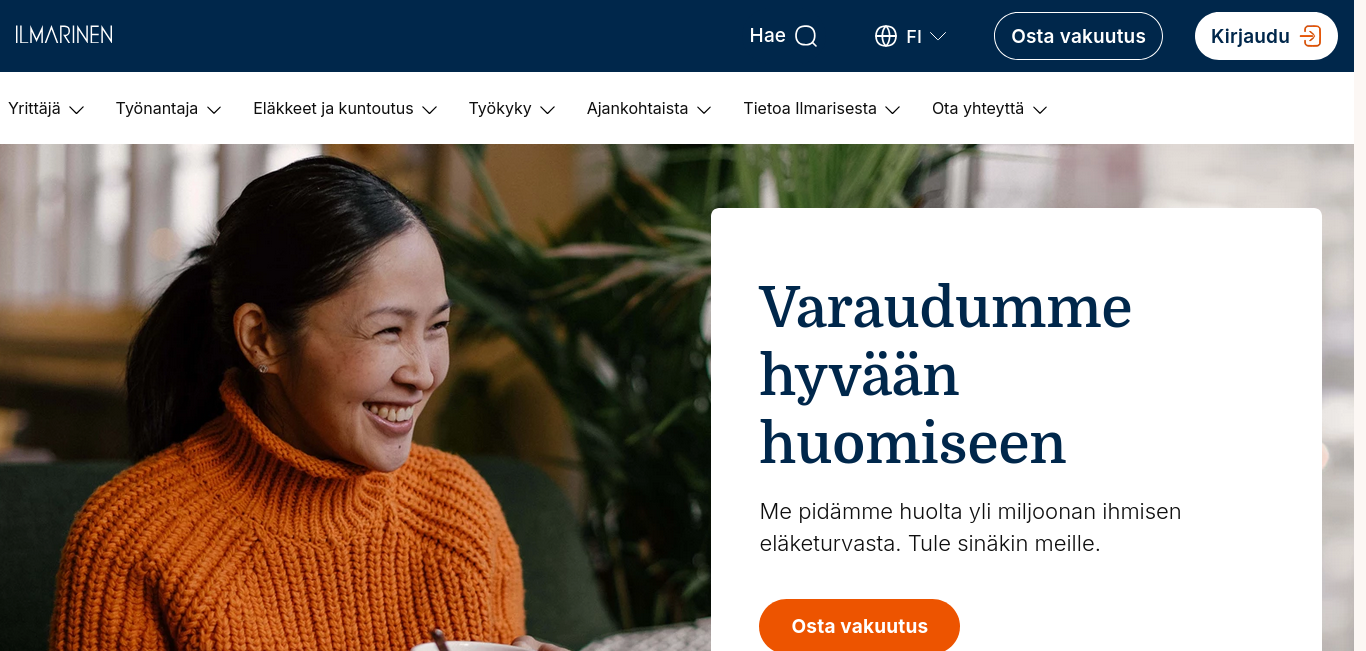Expand chevron next to Eläkkeet ja kuntoutus
1366x651 pixels.
[430, 110]
